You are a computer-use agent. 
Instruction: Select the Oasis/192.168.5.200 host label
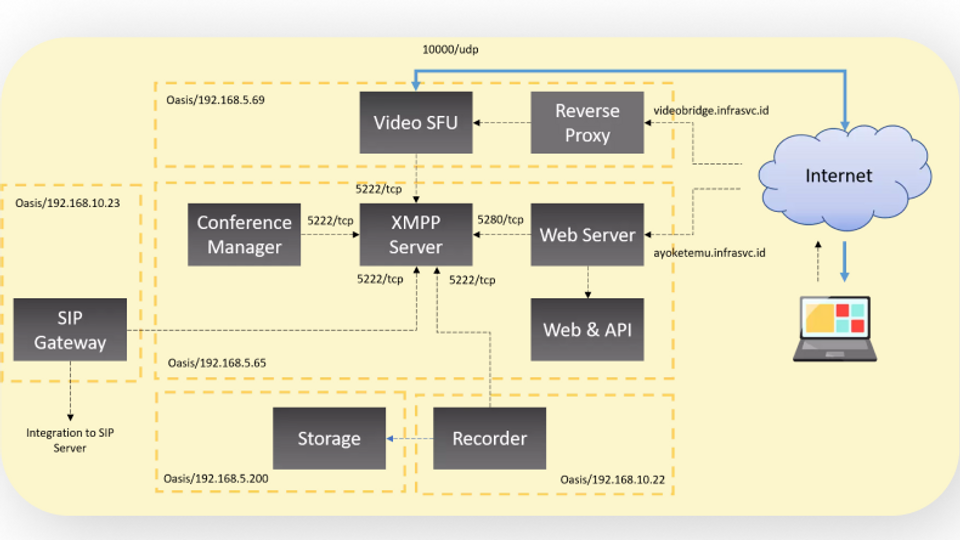point(215,479)
